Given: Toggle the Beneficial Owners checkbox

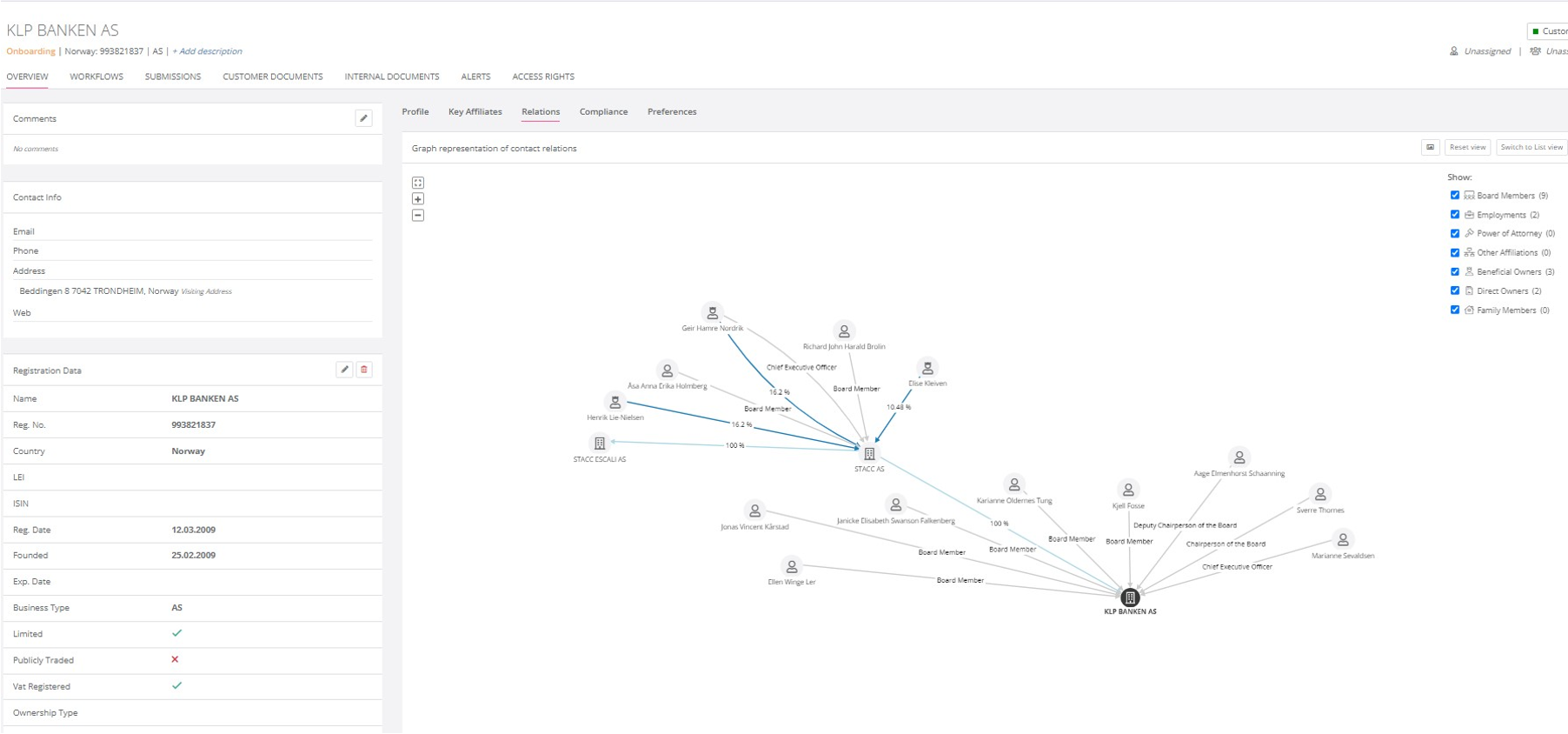Looking at the screenshot, I should [1455, 271].
